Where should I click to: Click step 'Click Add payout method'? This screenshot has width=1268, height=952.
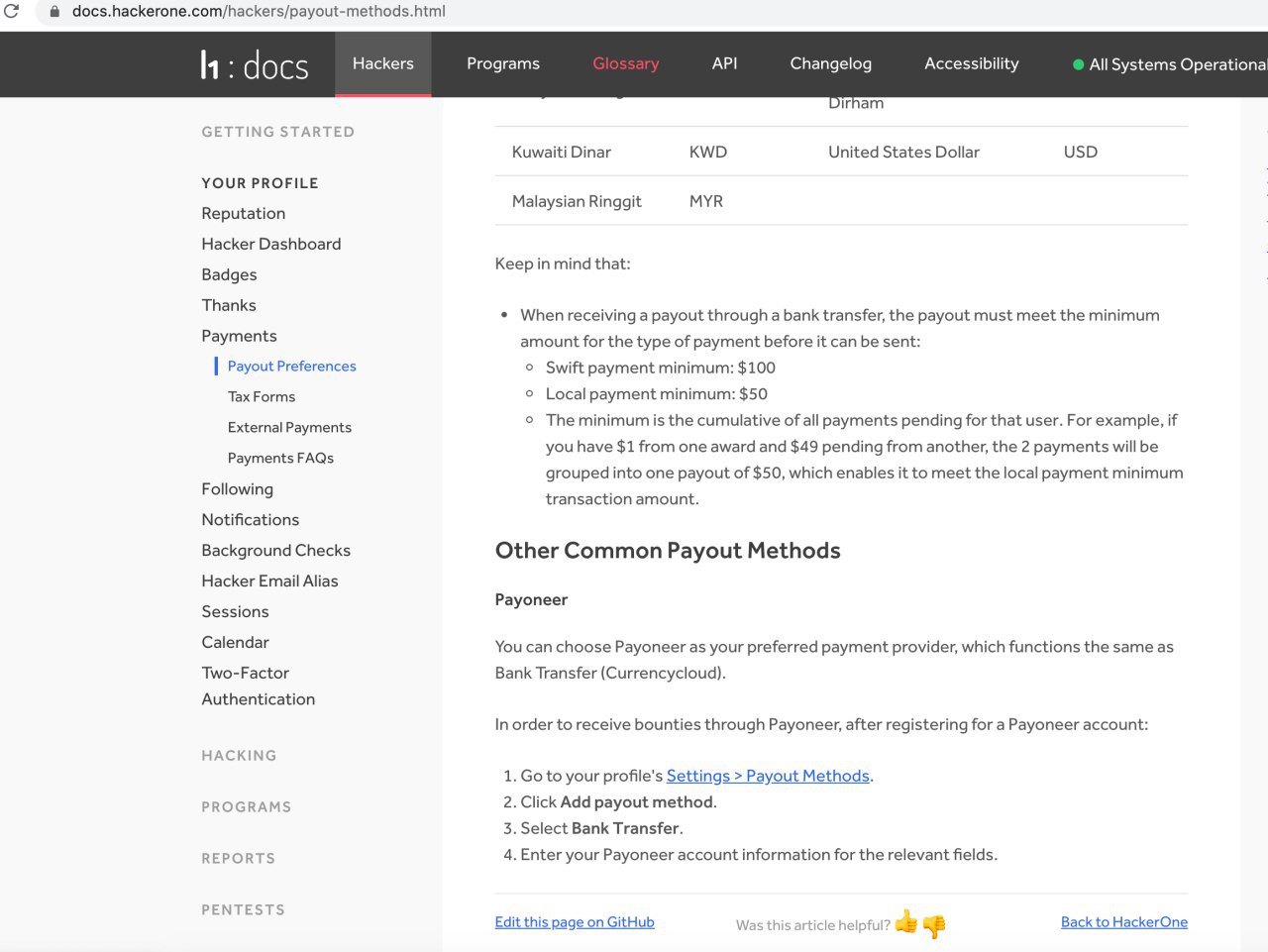(618, 802)
